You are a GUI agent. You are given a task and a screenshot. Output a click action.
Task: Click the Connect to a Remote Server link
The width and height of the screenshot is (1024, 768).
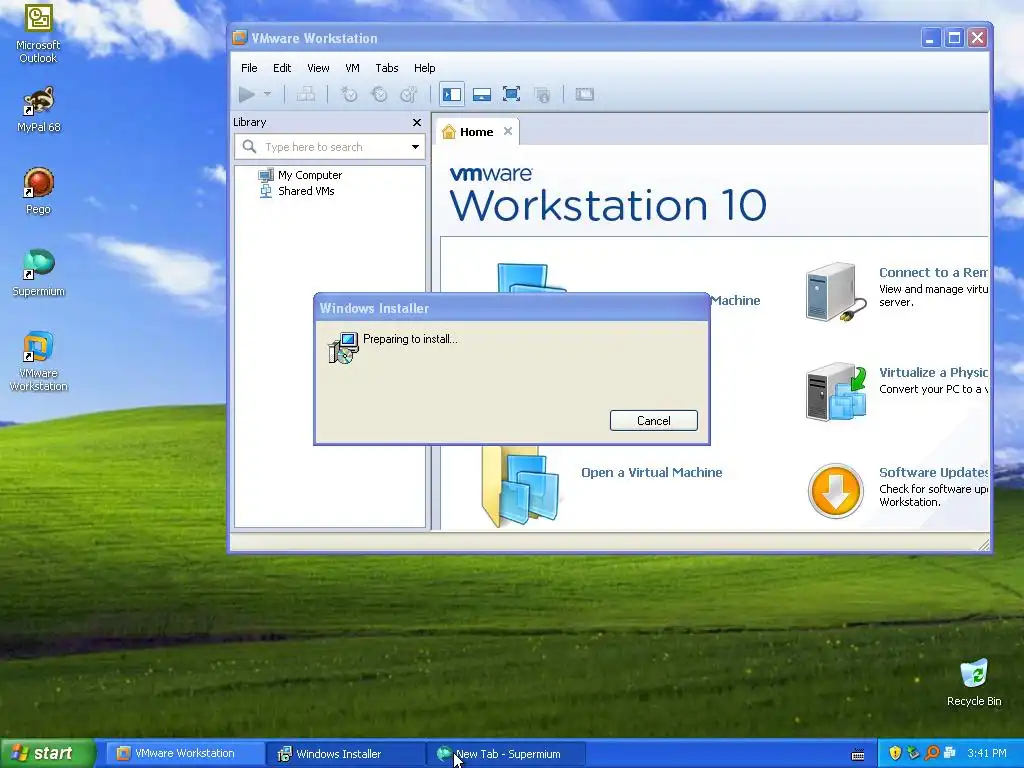(x=933, y=272)
